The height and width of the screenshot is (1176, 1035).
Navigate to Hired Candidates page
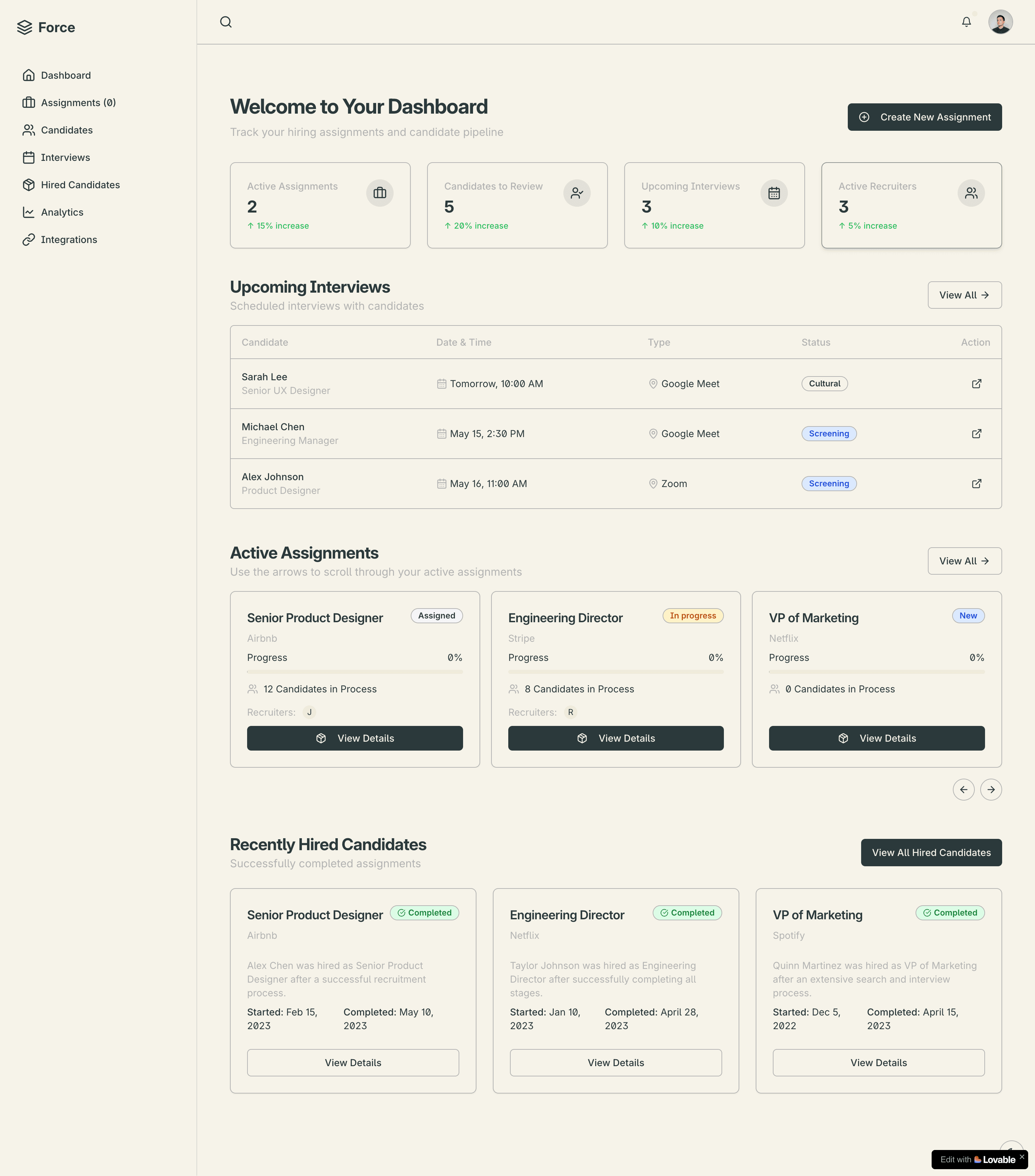tap(80, 185)
